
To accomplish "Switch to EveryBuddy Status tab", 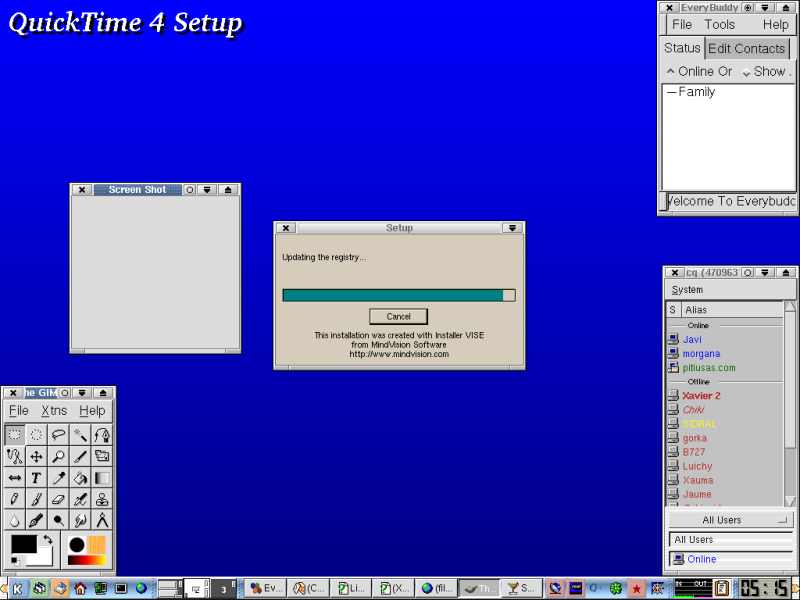I will tap(682, 48).
